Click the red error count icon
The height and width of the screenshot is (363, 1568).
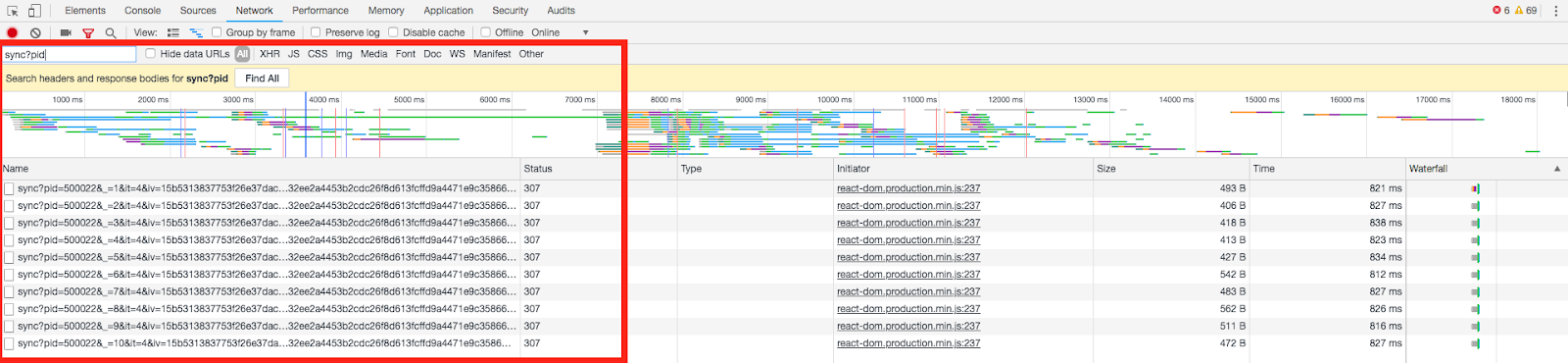point(1496,11)
